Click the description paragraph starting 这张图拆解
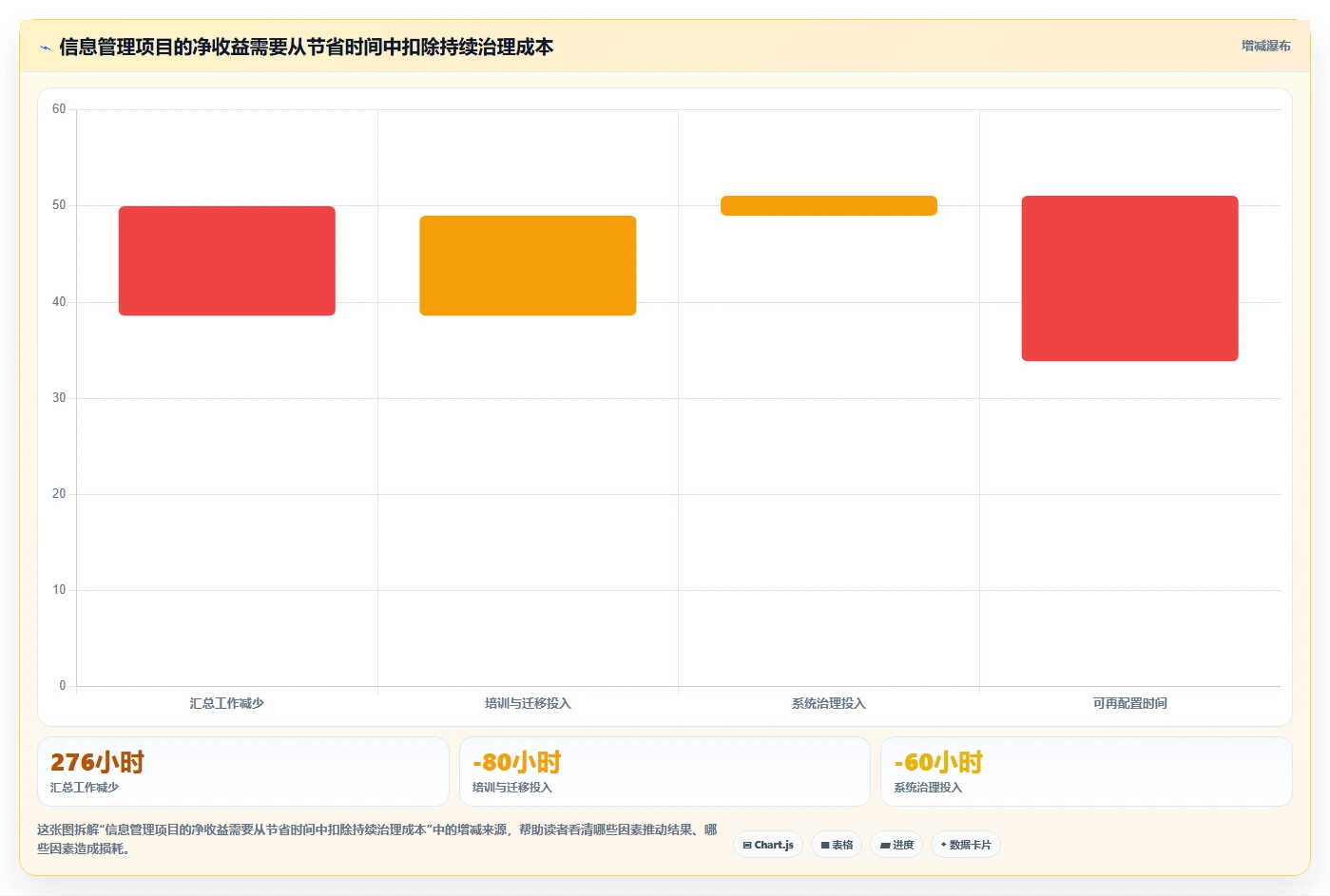 coord(377,839)
